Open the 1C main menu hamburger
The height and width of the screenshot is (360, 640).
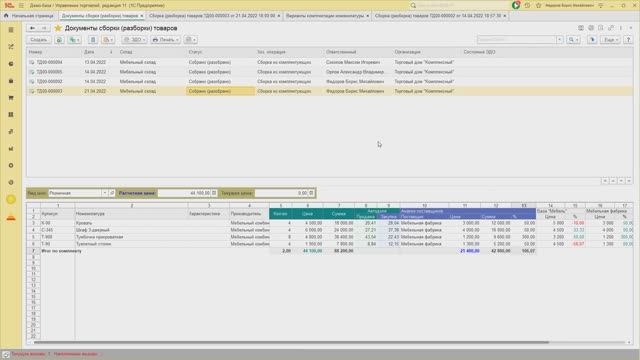click(x=21, y=5)
